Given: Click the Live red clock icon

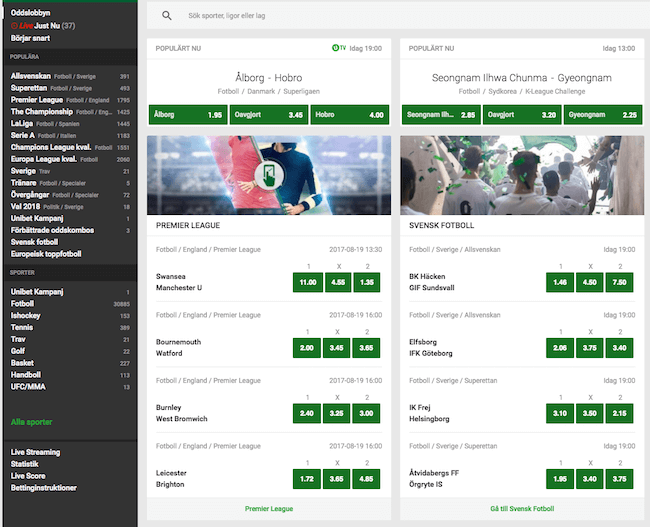Looking at the screenshot, I should coord(14,26).
